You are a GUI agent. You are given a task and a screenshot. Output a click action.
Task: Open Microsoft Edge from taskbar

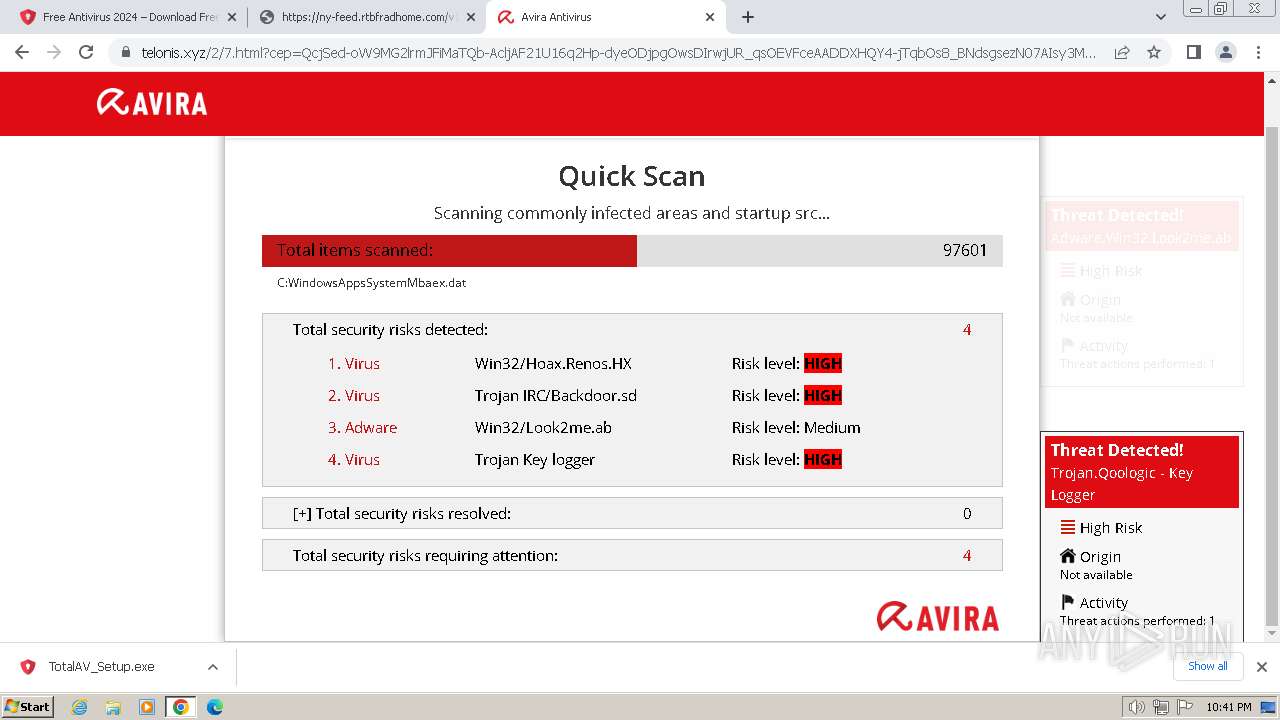[215, 707]
